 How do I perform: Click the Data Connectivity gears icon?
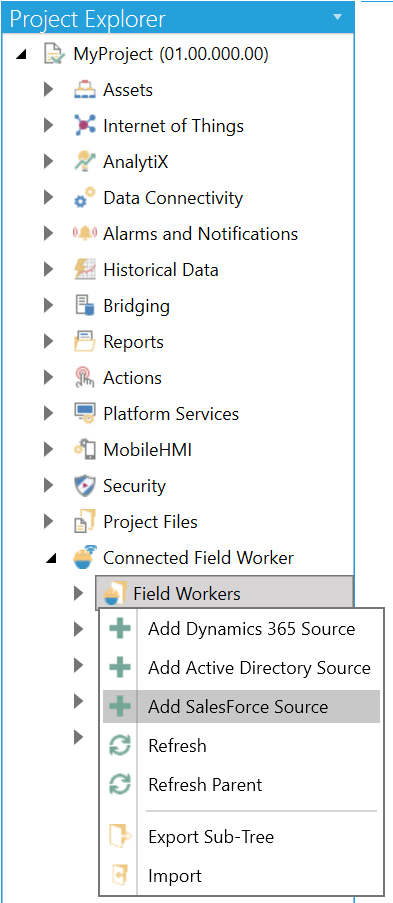pos(85,198)
